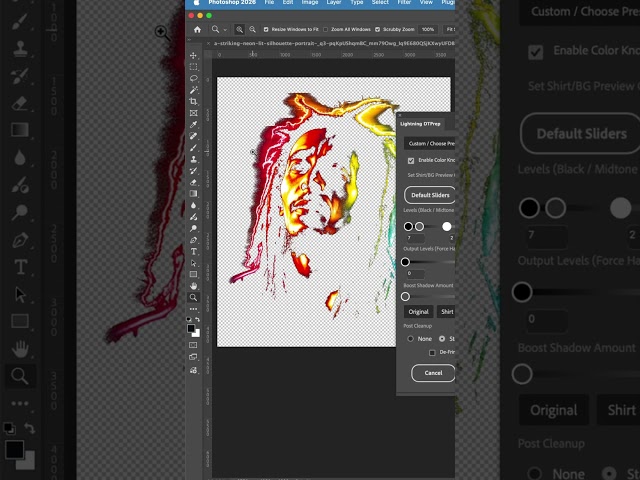This screenshot has height=480, width=640.
Task: Select the Horizontal Type tool
Action: pyautogui.click(x=193, y=251)
